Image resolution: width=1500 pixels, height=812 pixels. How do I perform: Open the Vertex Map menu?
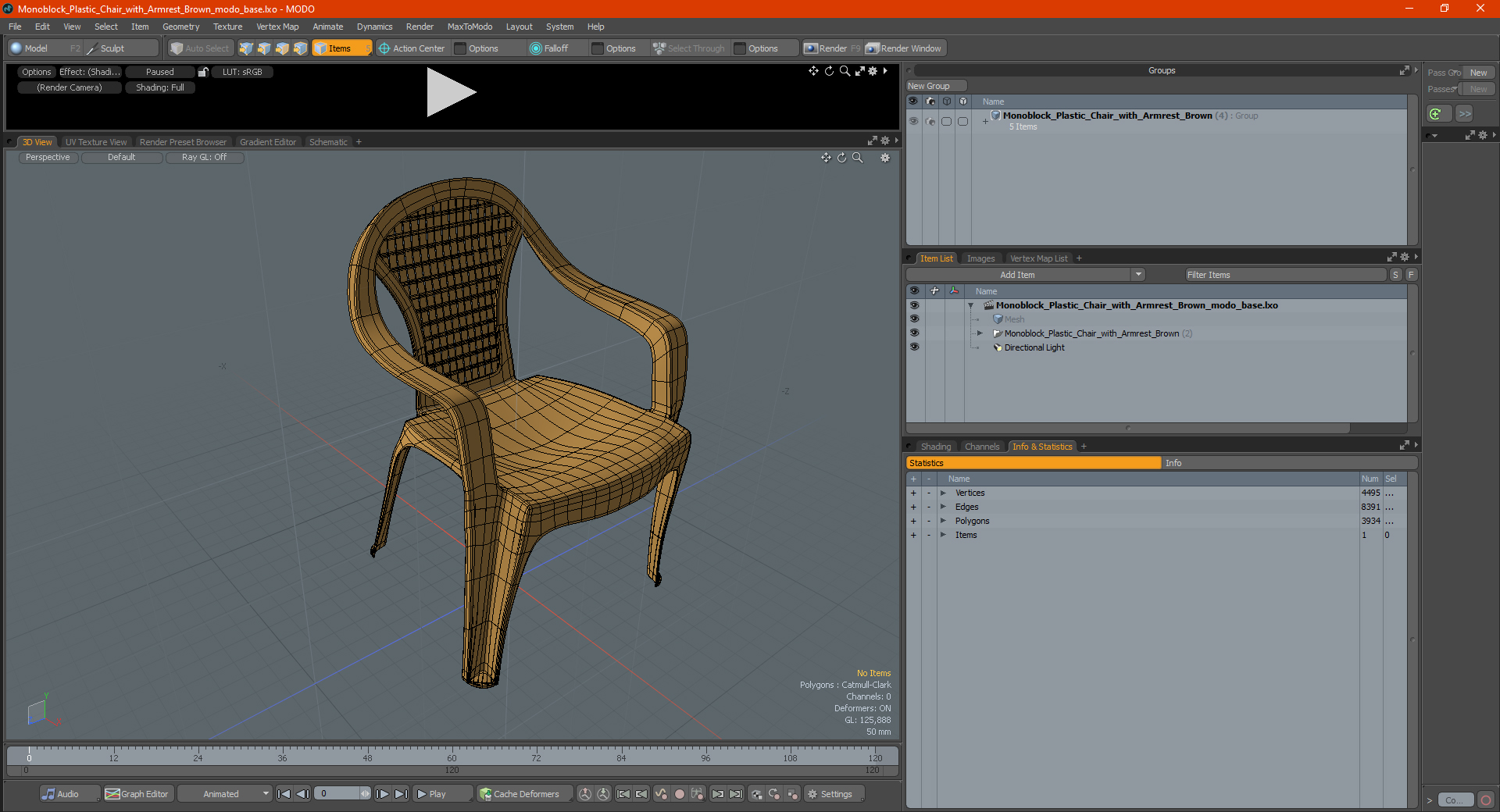277,27
